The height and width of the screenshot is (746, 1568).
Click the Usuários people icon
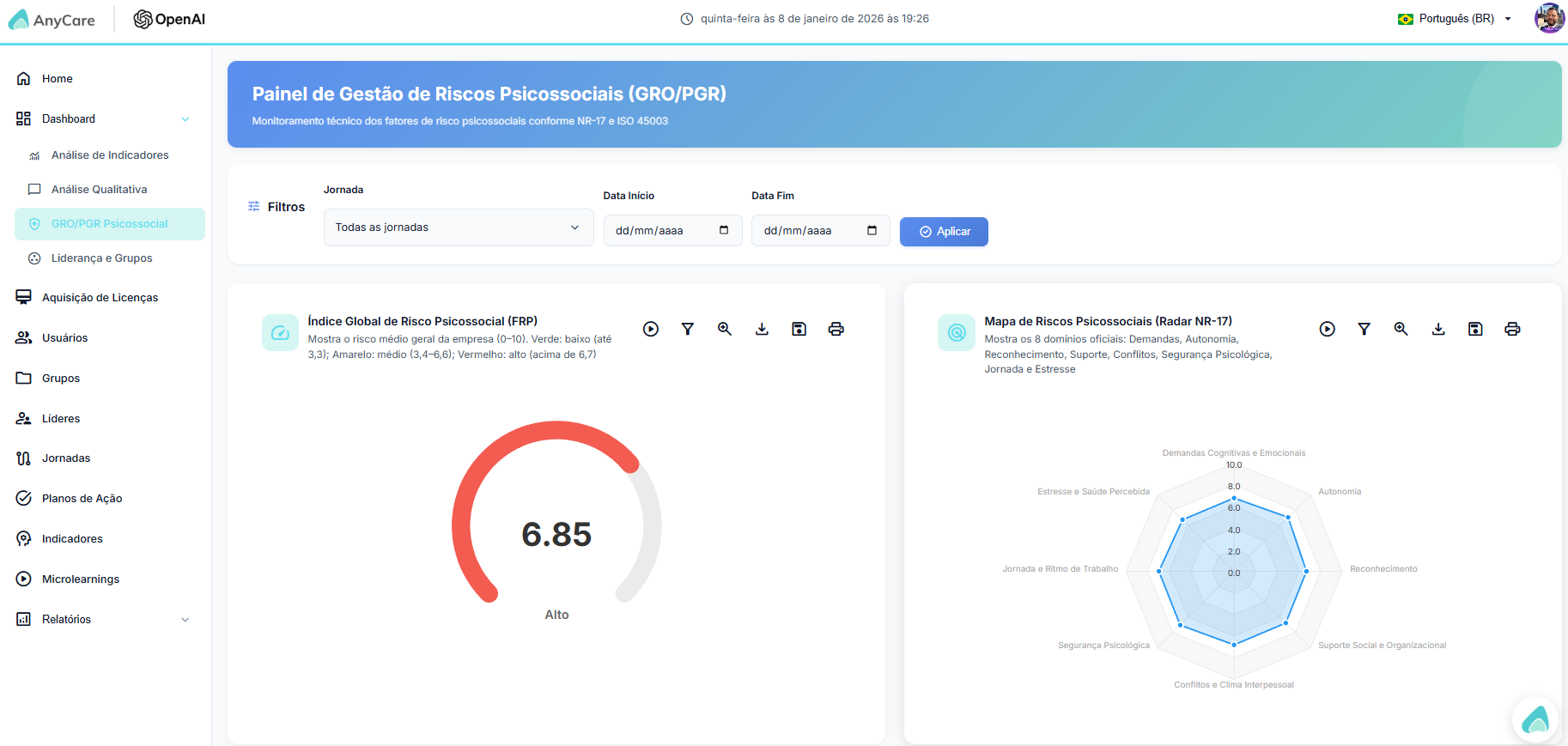pyautogui.click(x=24, y=337)
